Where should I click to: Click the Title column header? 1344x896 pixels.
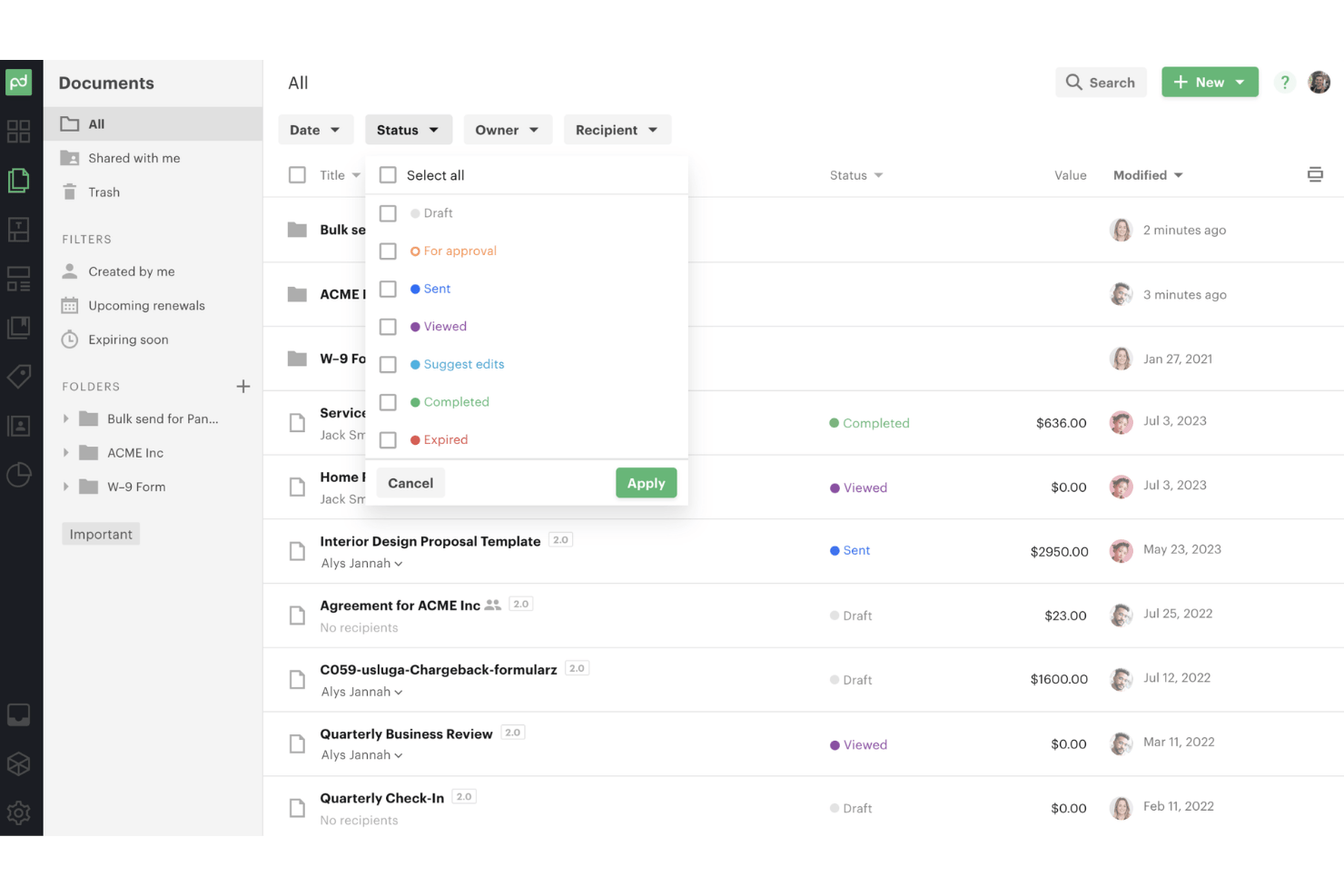[x=332, y=175]
